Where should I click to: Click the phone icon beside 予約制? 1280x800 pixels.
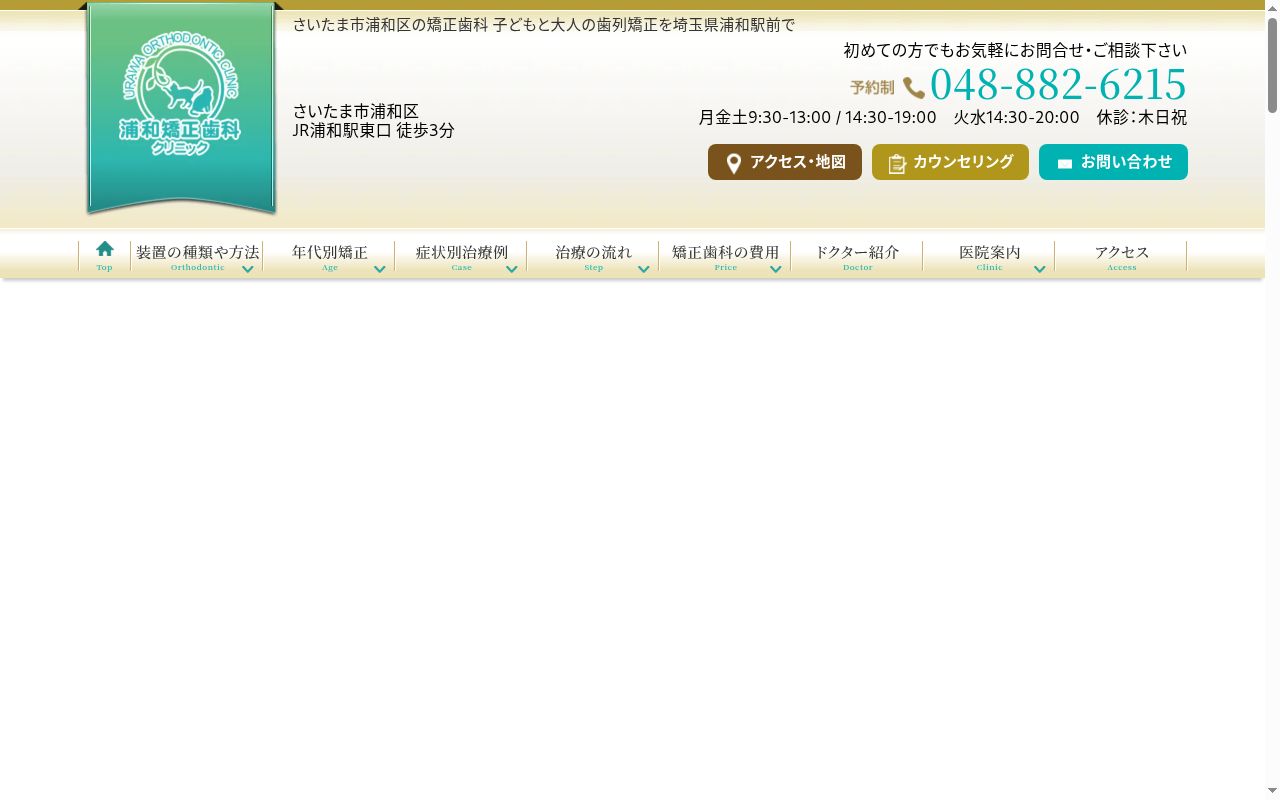914,88
